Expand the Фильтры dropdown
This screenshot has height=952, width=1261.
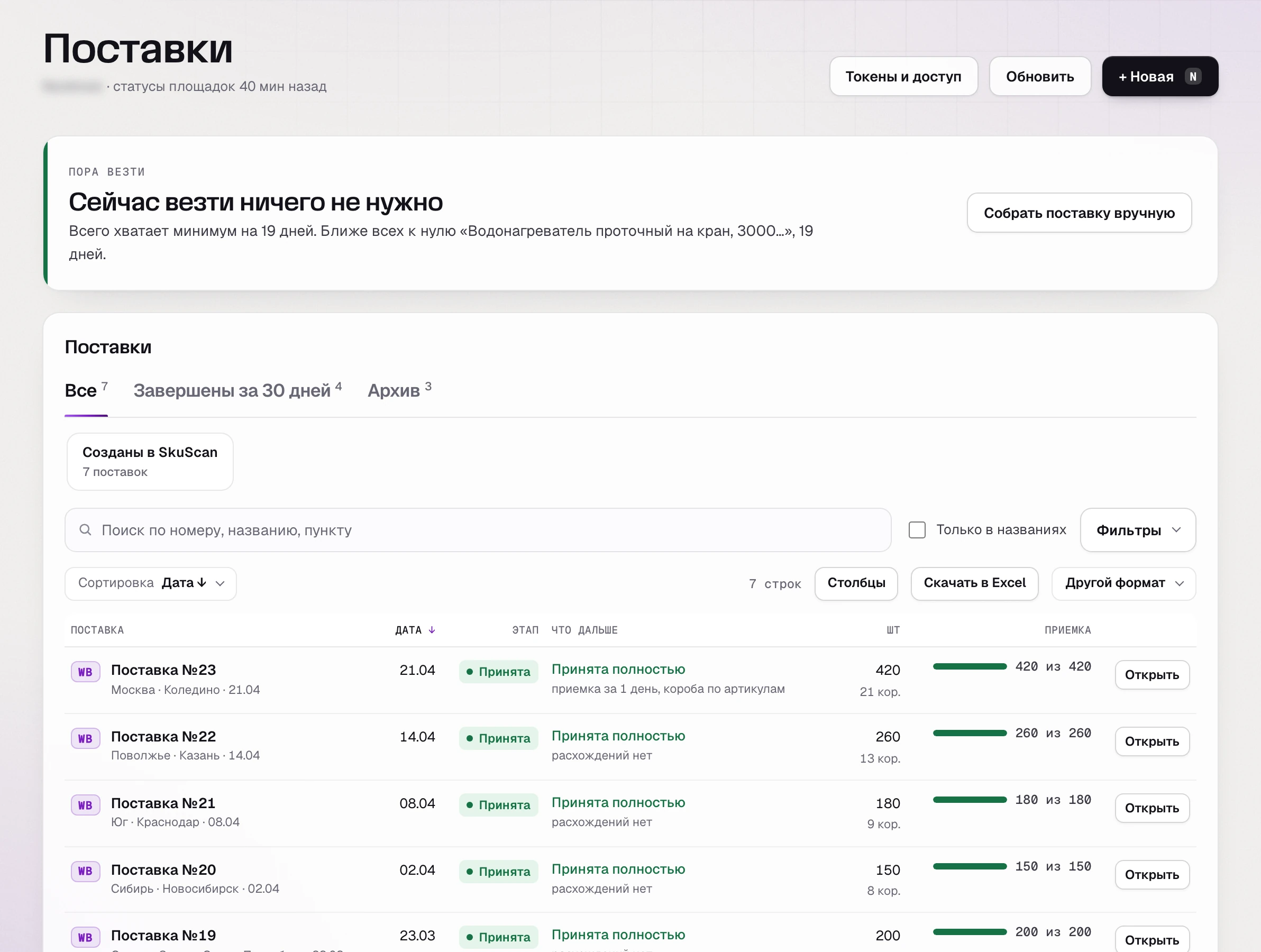point(1138,530)
